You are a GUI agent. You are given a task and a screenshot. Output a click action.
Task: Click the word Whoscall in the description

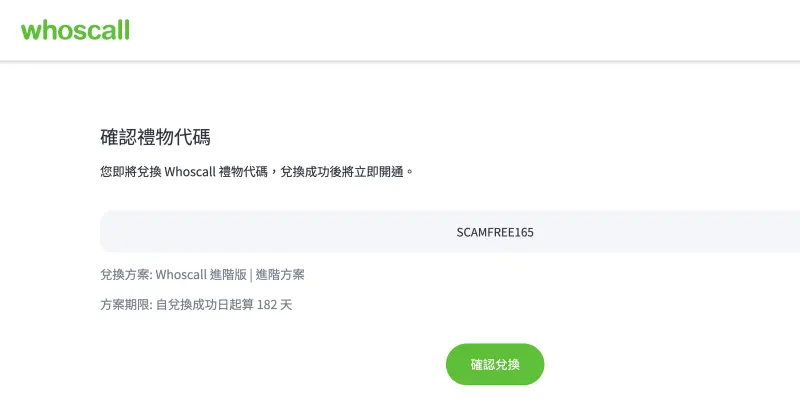190,172
